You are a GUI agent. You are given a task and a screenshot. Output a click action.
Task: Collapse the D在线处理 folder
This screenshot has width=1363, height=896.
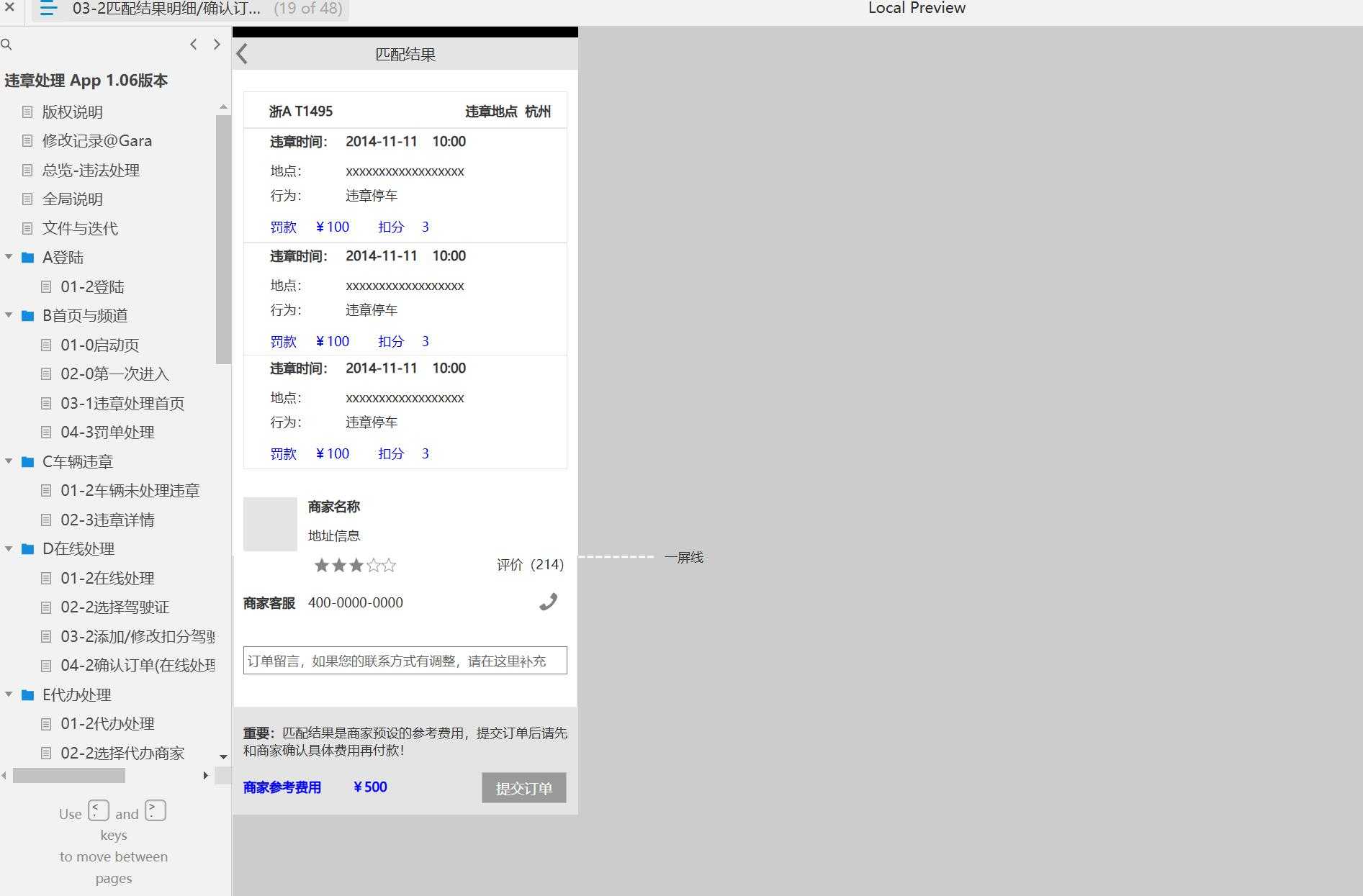[9, 548]
